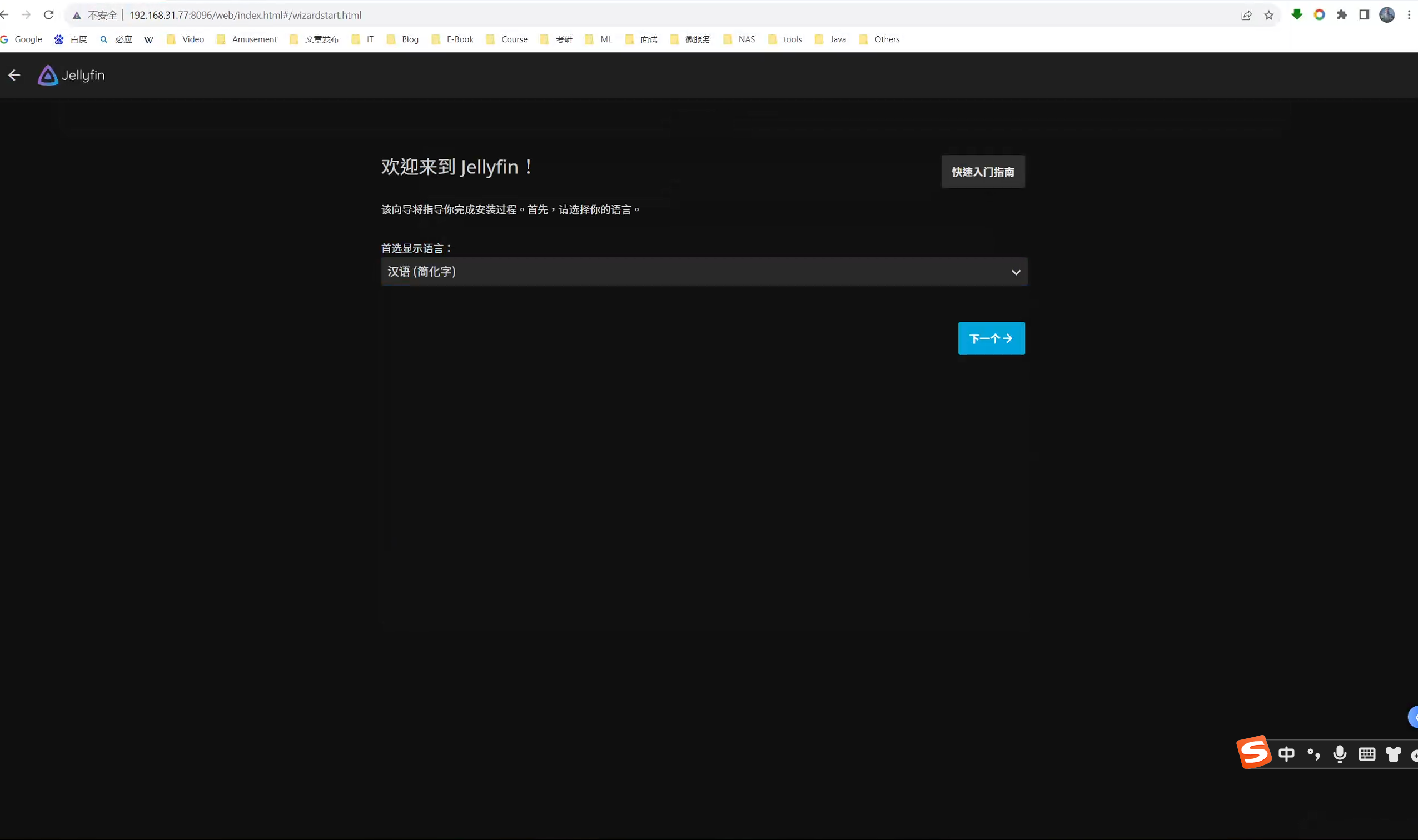This screenshot has height=840, width=1418.
Task: Click the 不安全 security warning
Action: 95,16
